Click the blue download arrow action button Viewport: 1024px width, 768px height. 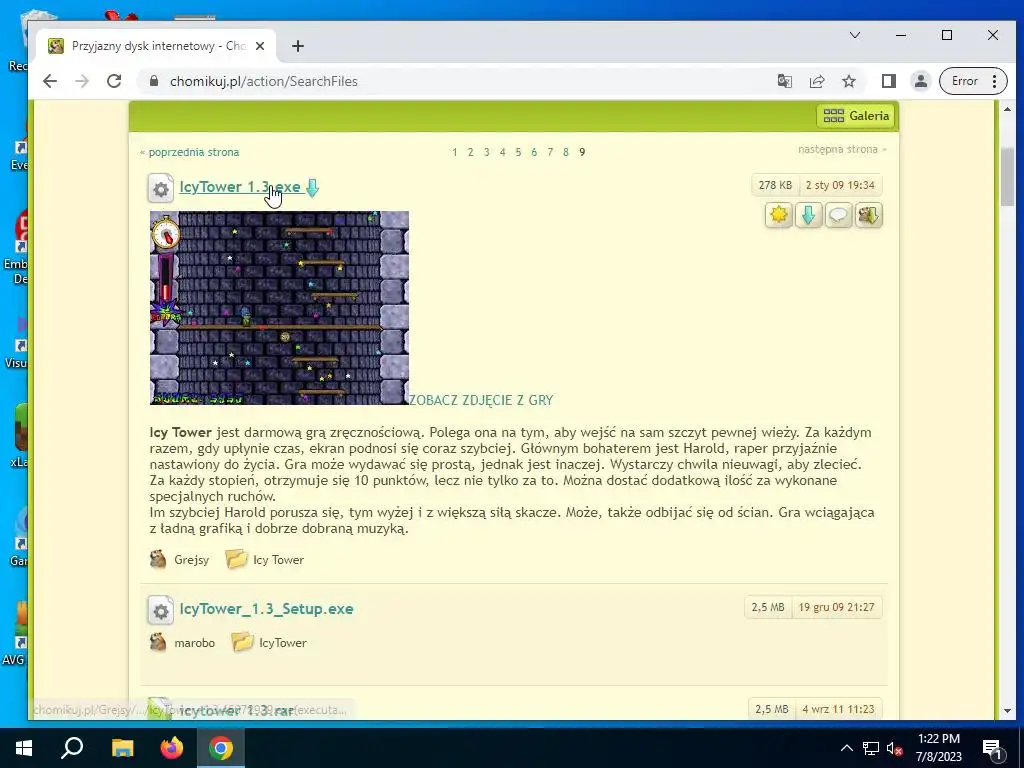pos(808,215)
